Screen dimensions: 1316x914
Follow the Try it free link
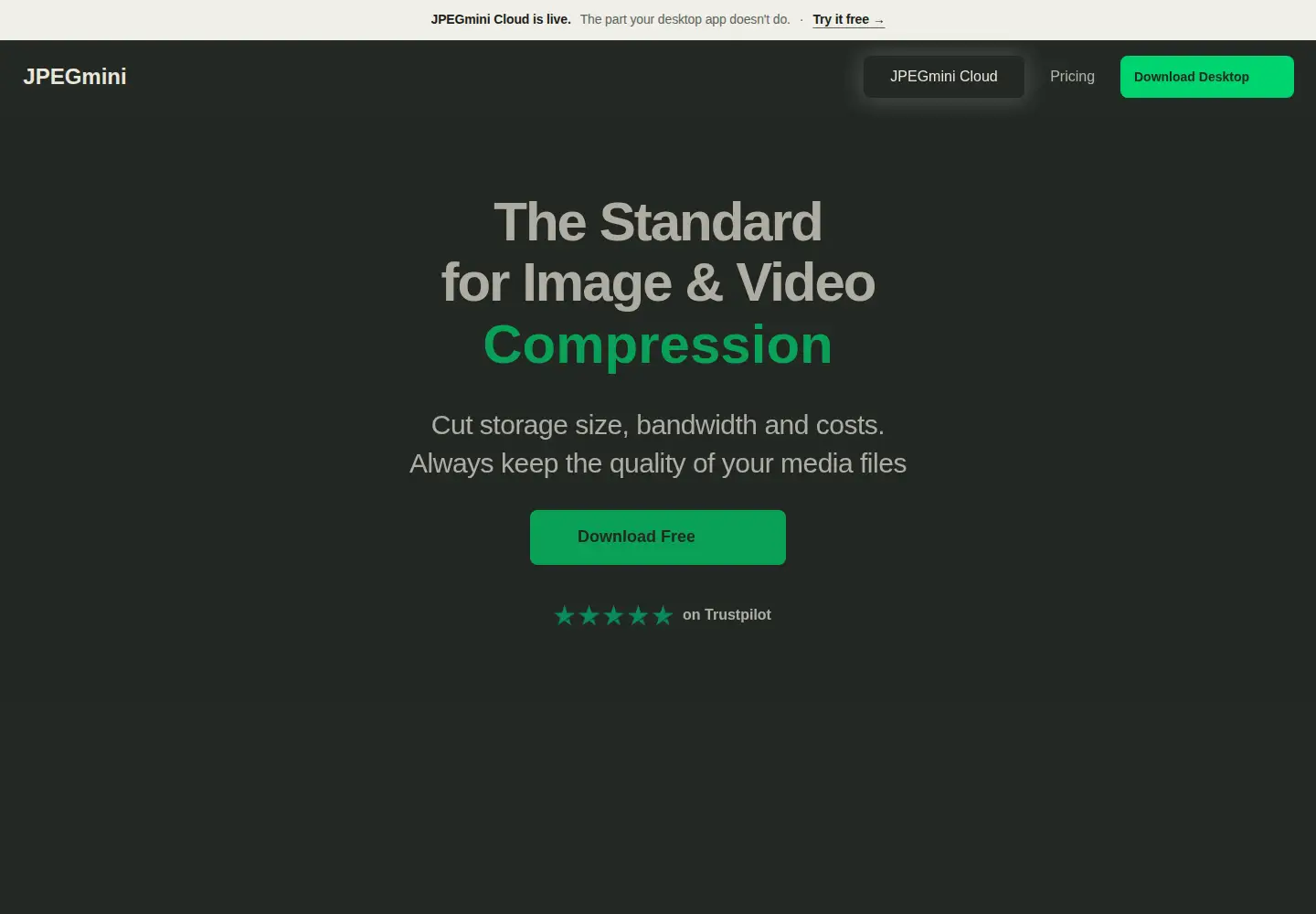(849, 19)
